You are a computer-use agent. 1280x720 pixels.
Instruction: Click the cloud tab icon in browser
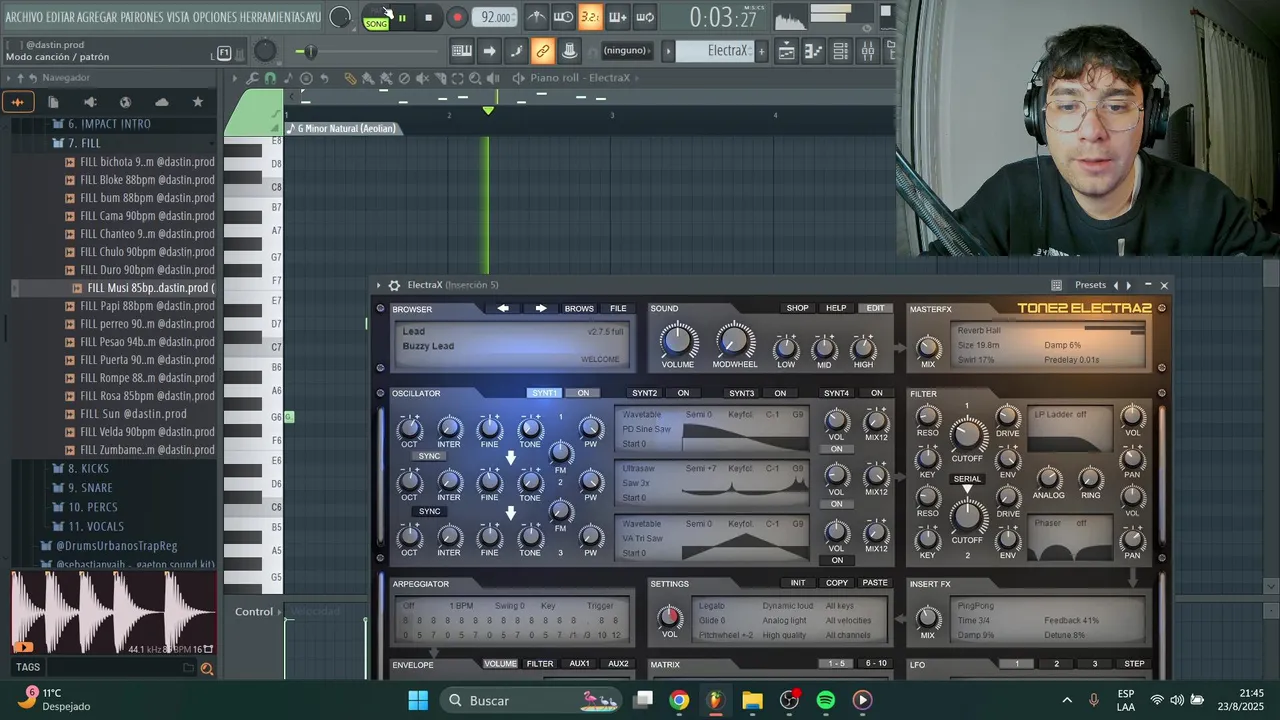coord(161,102)
